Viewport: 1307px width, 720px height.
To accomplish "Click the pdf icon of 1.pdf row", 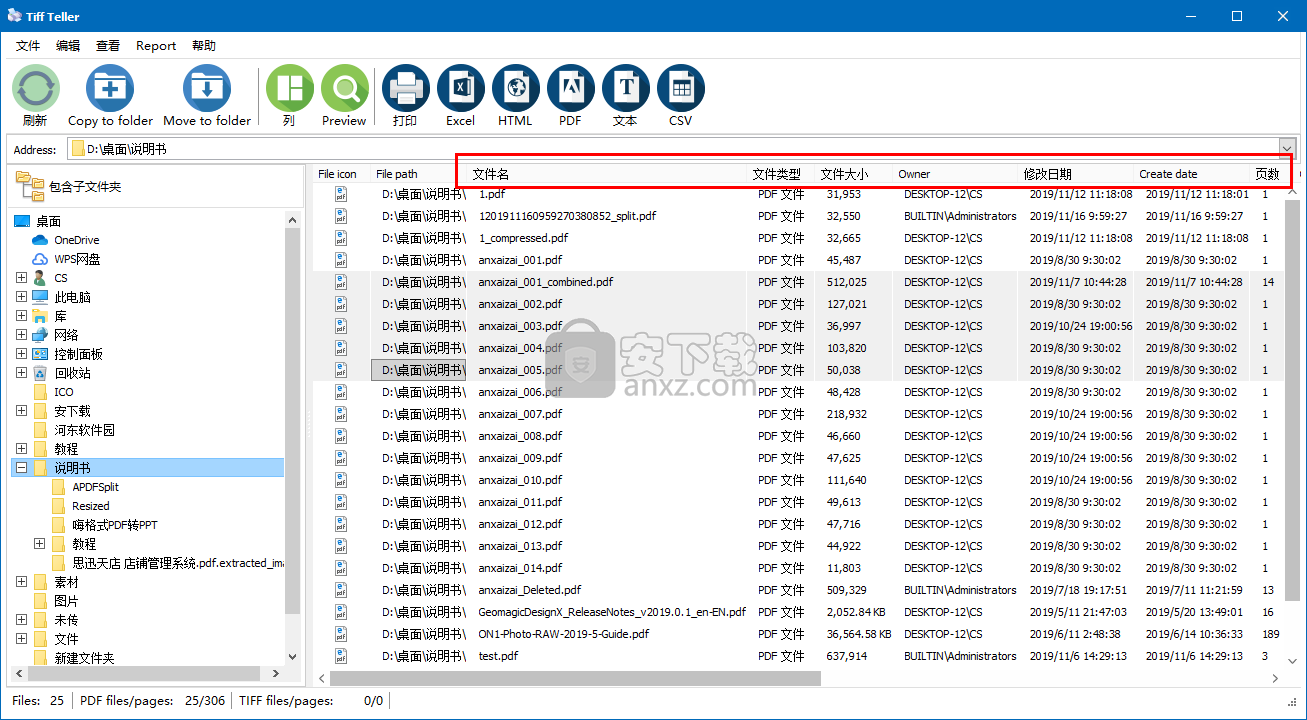I will (340, 194).
